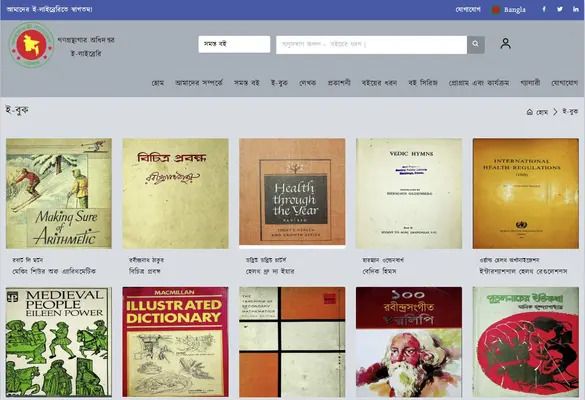Open the LinkedIn social icon
The height and width of the screenshot is (400, 585).
pyautogui.click(x=576, y=9)
